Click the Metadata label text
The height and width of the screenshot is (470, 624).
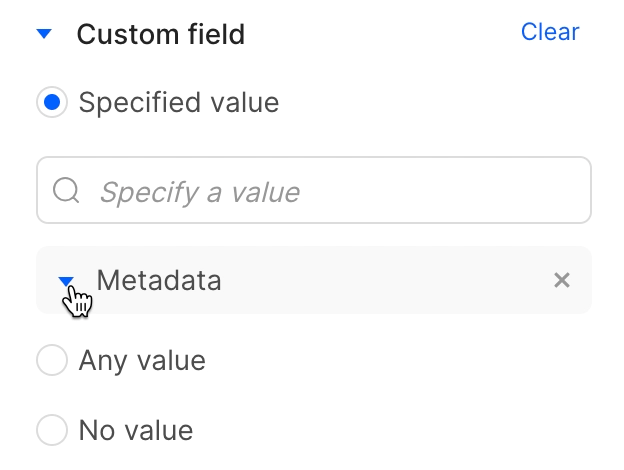click(159, 280)
